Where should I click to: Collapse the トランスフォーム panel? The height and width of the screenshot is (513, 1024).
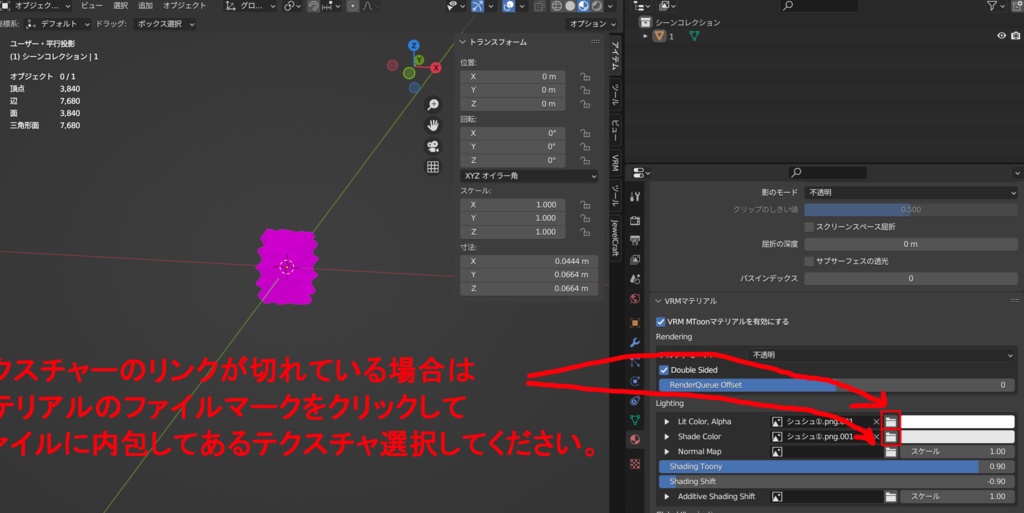tap(463, 42)
